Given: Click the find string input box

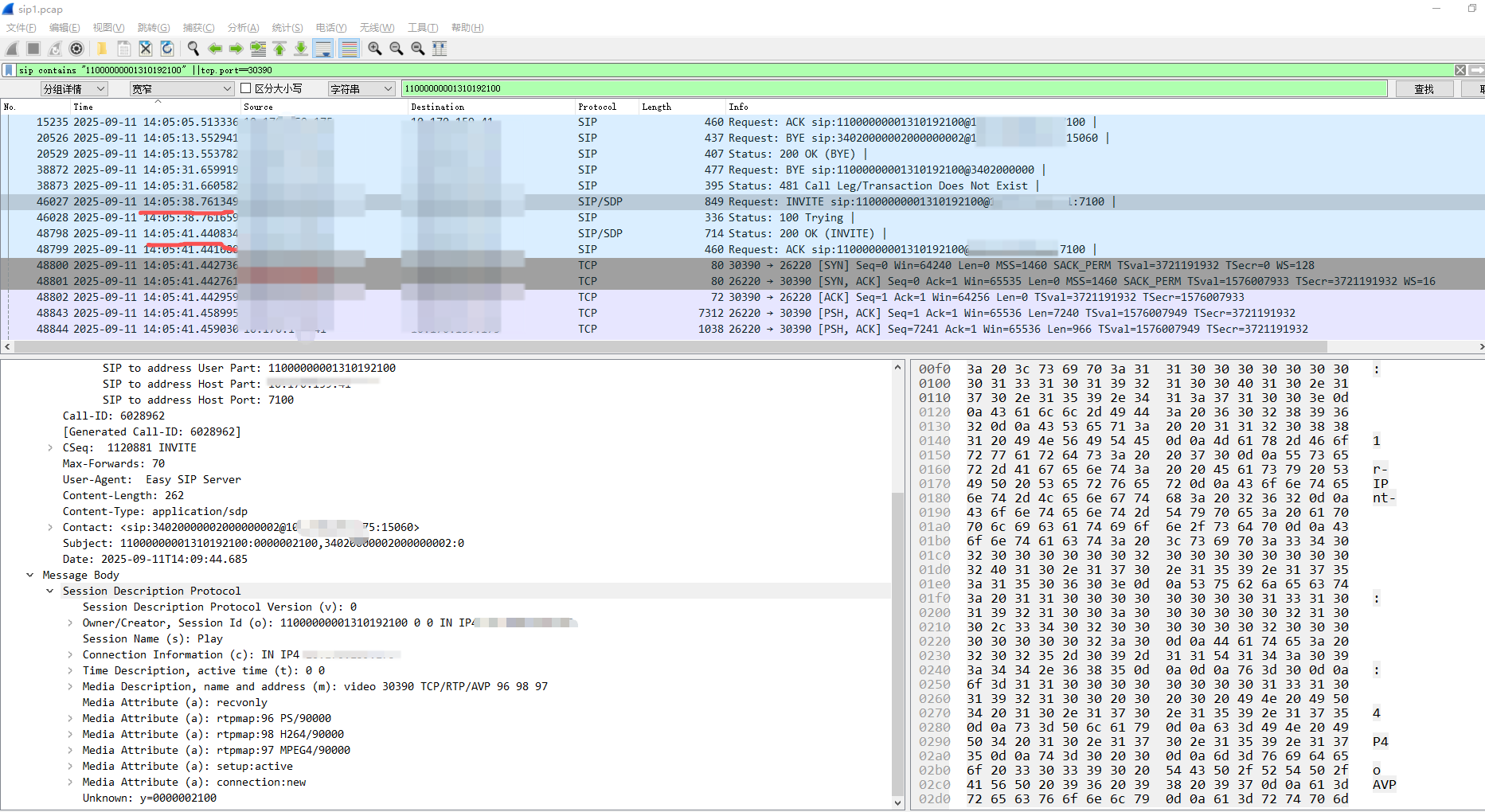Looking at the screenshot, I should [894, 88].
